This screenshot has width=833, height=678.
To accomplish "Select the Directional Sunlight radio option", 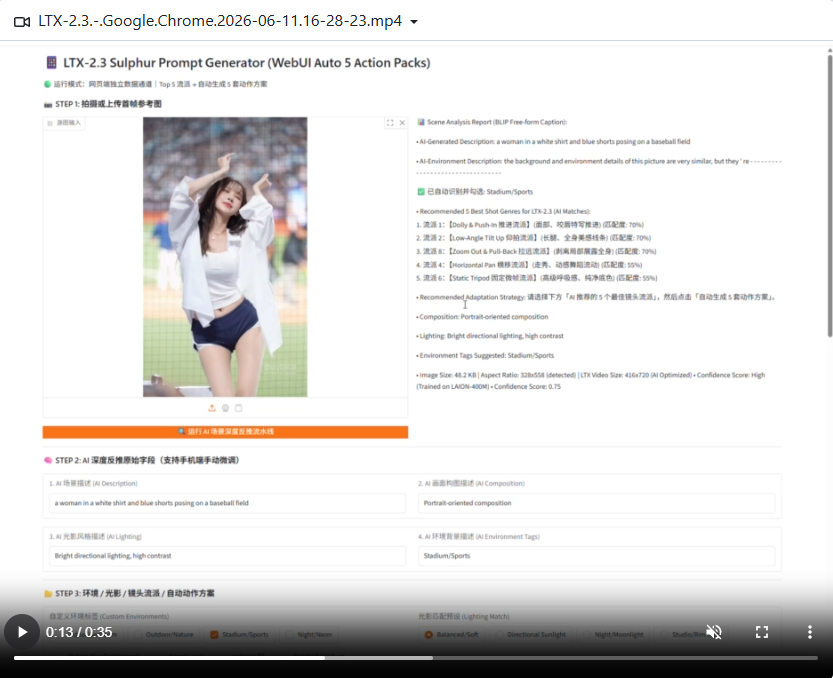I will 499,634.
